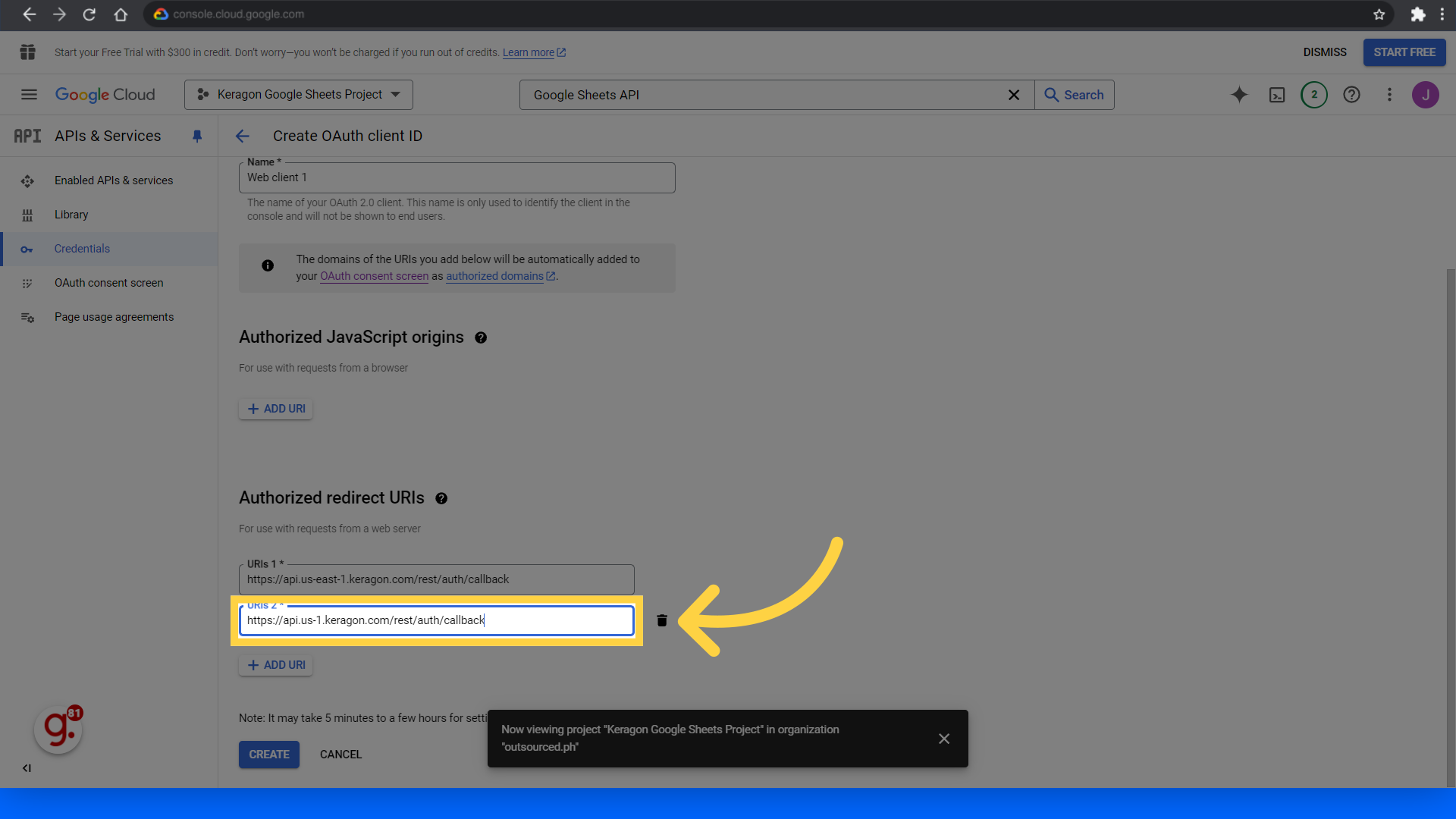This screenshot has width=1456, height=819.
Task: Open the browser home page
Action: click(x=120, y=14)
